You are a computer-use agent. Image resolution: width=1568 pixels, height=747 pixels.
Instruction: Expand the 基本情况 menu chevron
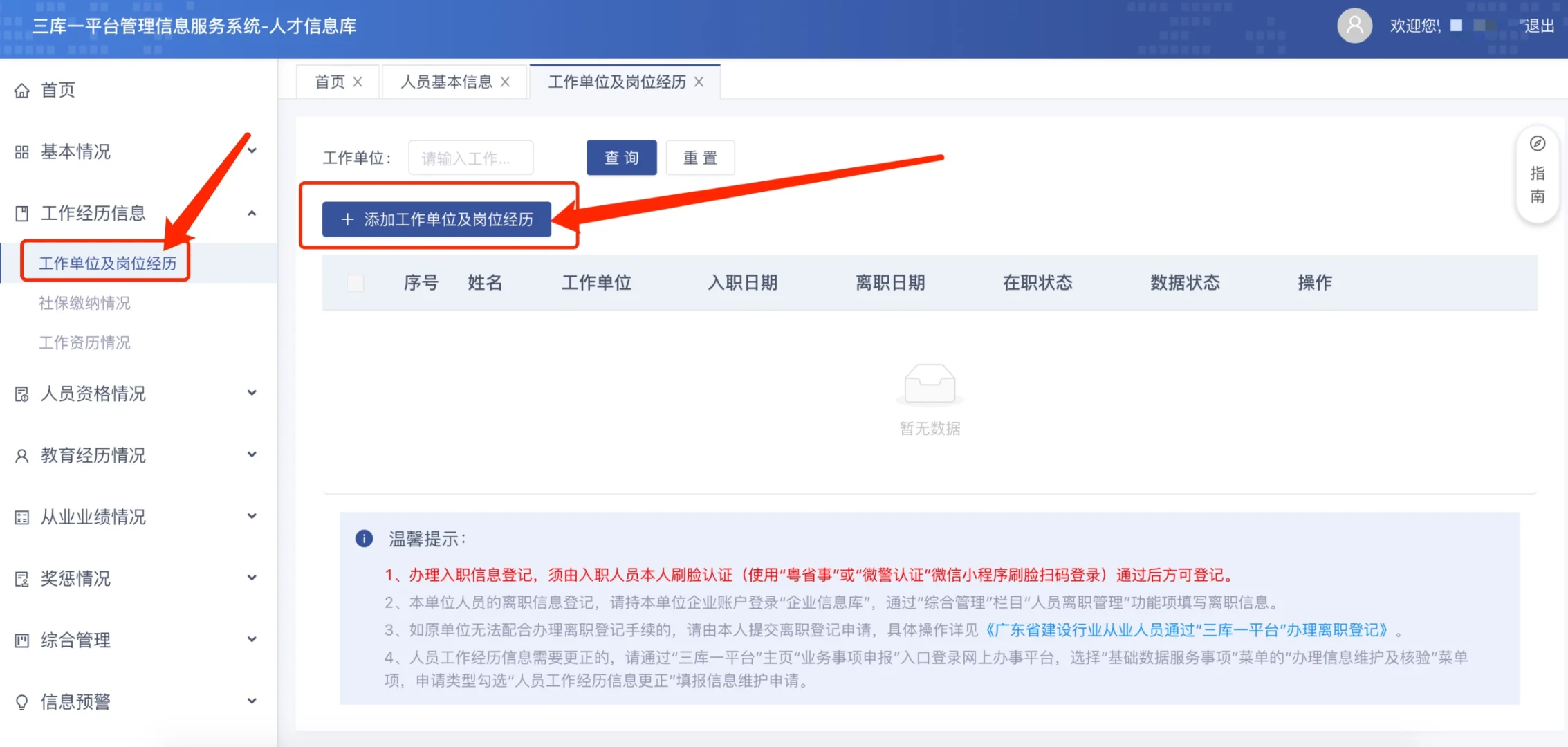pos(252,151)
